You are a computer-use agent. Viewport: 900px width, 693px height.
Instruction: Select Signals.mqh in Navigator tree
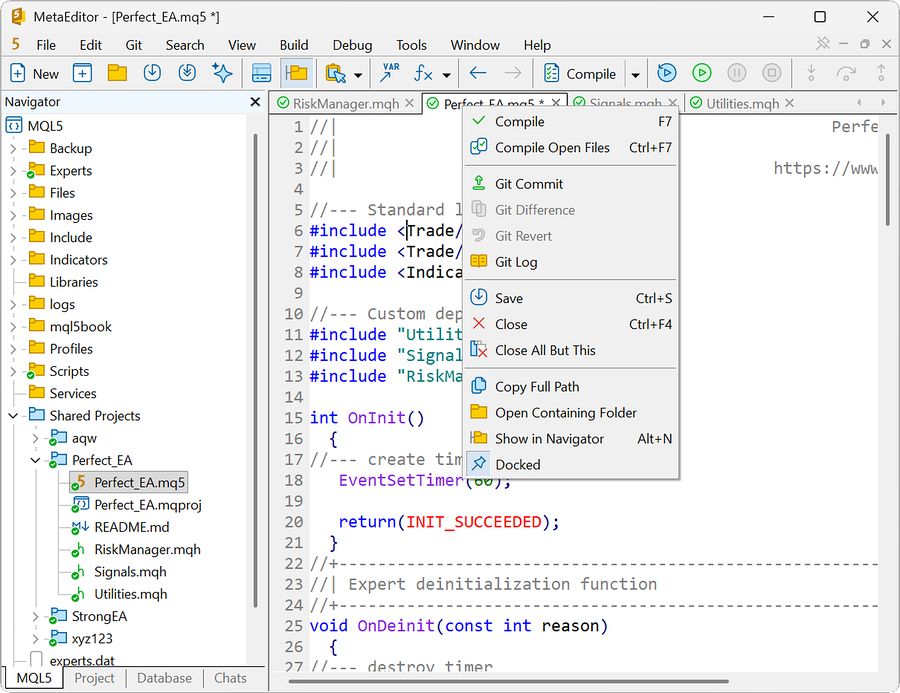[x=119, y=572]
